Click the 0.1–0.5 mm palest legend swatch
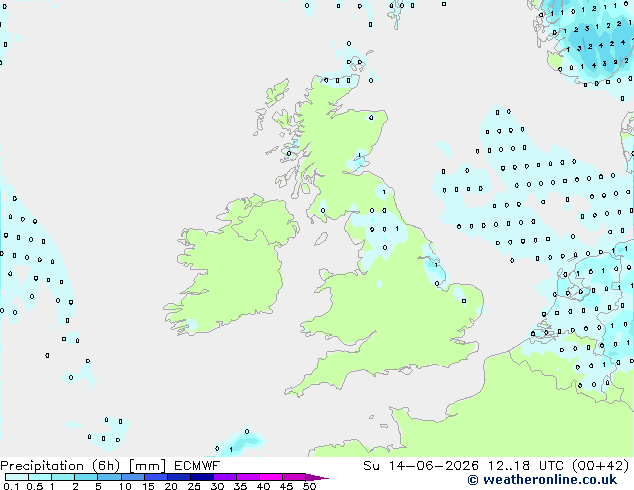The width and height of the screenshot is (634, 490). [x=17, y=477]
